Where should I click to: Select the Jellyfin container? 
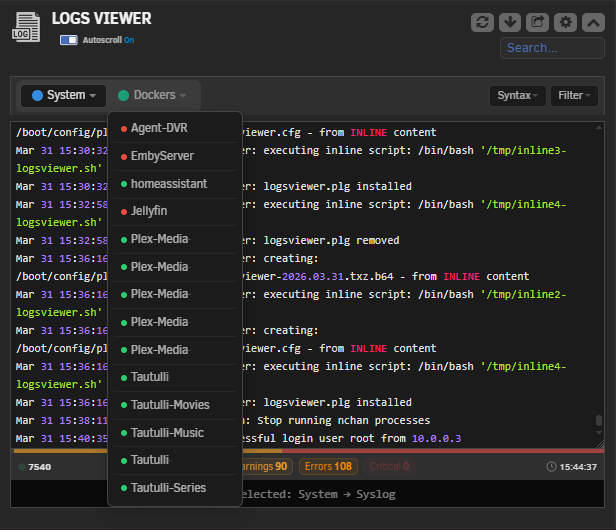pyautogui.click(x=175, y=211)
